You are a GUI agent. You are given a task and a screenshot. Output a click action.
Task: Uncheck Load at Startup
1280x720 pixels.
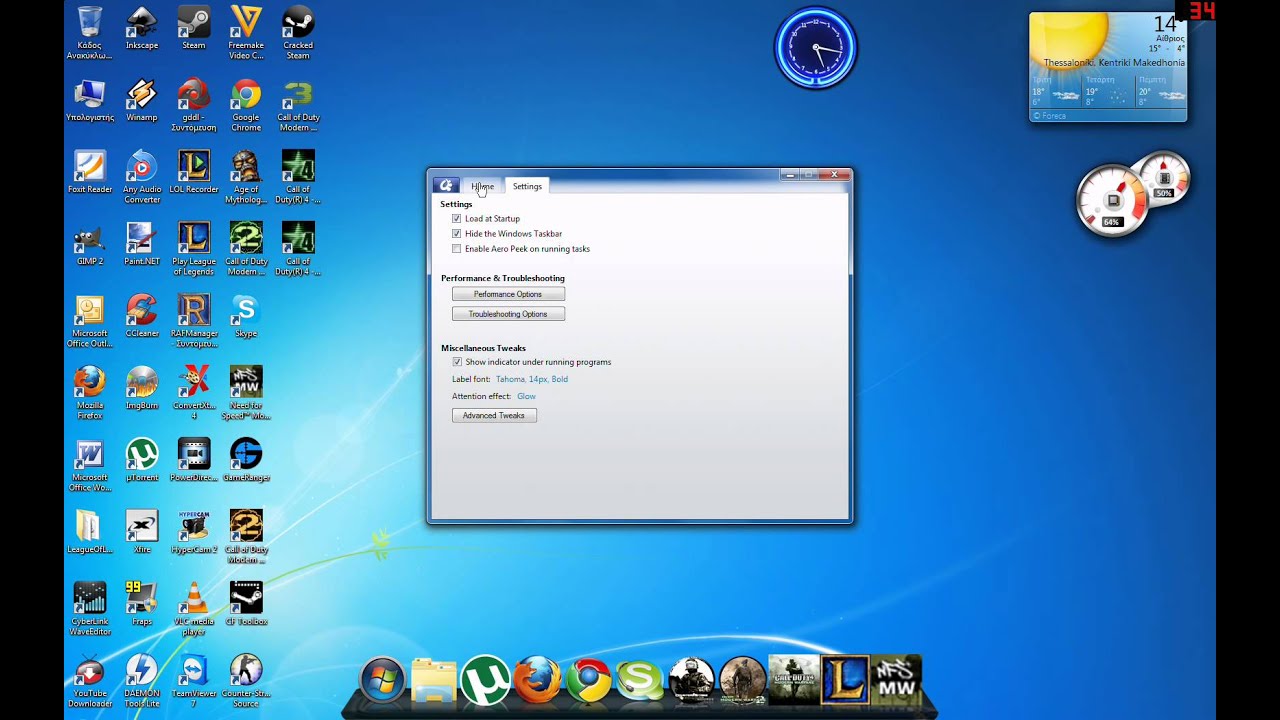457,219
